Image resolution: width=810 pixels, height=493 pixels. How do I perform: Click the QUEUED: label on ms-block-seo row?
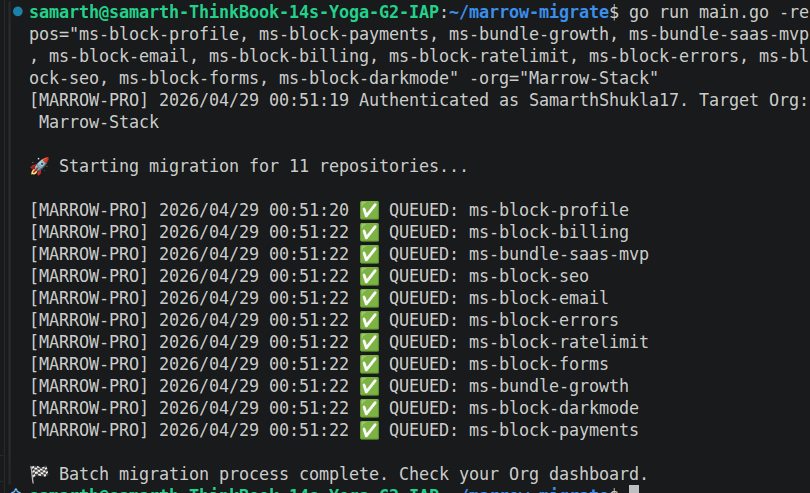(424, 276)
